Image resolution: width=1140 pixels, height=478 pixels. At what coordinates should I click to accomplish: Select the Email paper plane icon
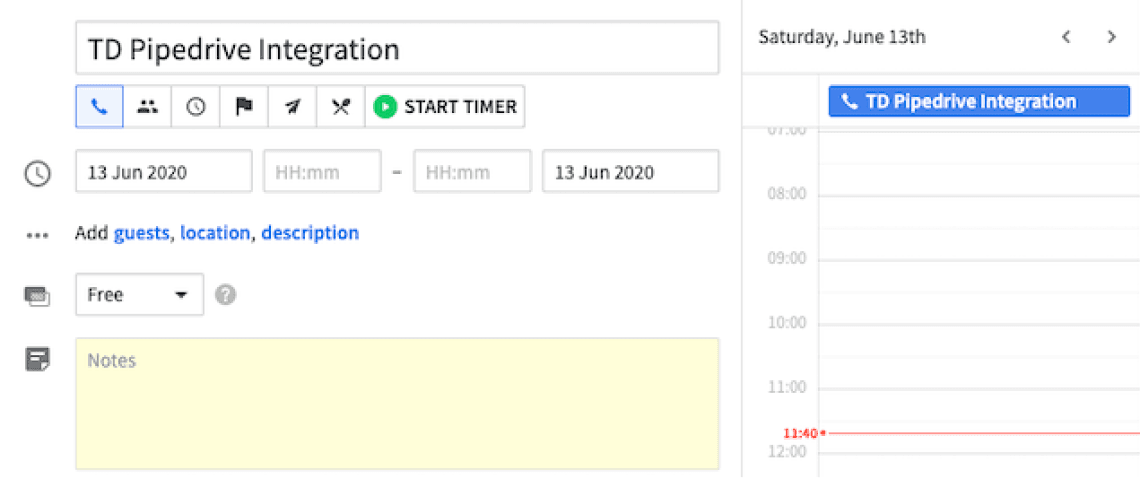(292, 107)
